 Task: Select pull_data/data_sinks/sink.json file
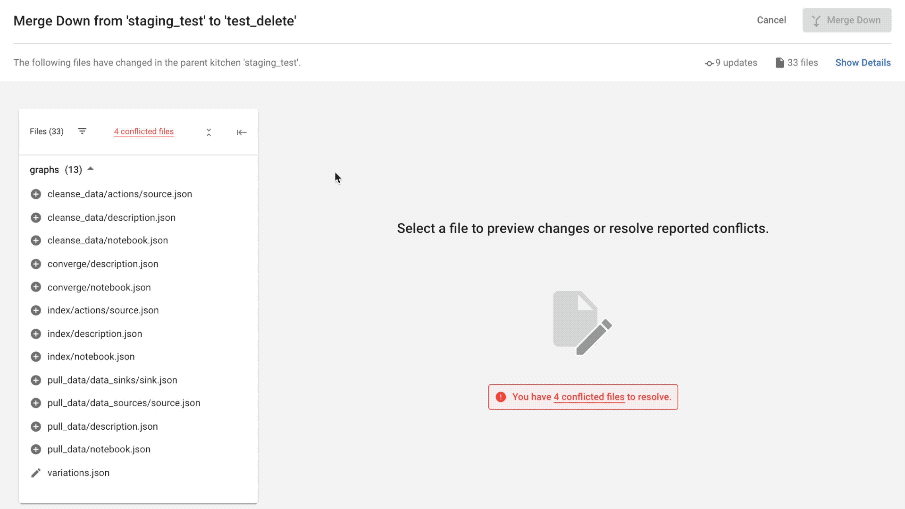pos(112,380)
